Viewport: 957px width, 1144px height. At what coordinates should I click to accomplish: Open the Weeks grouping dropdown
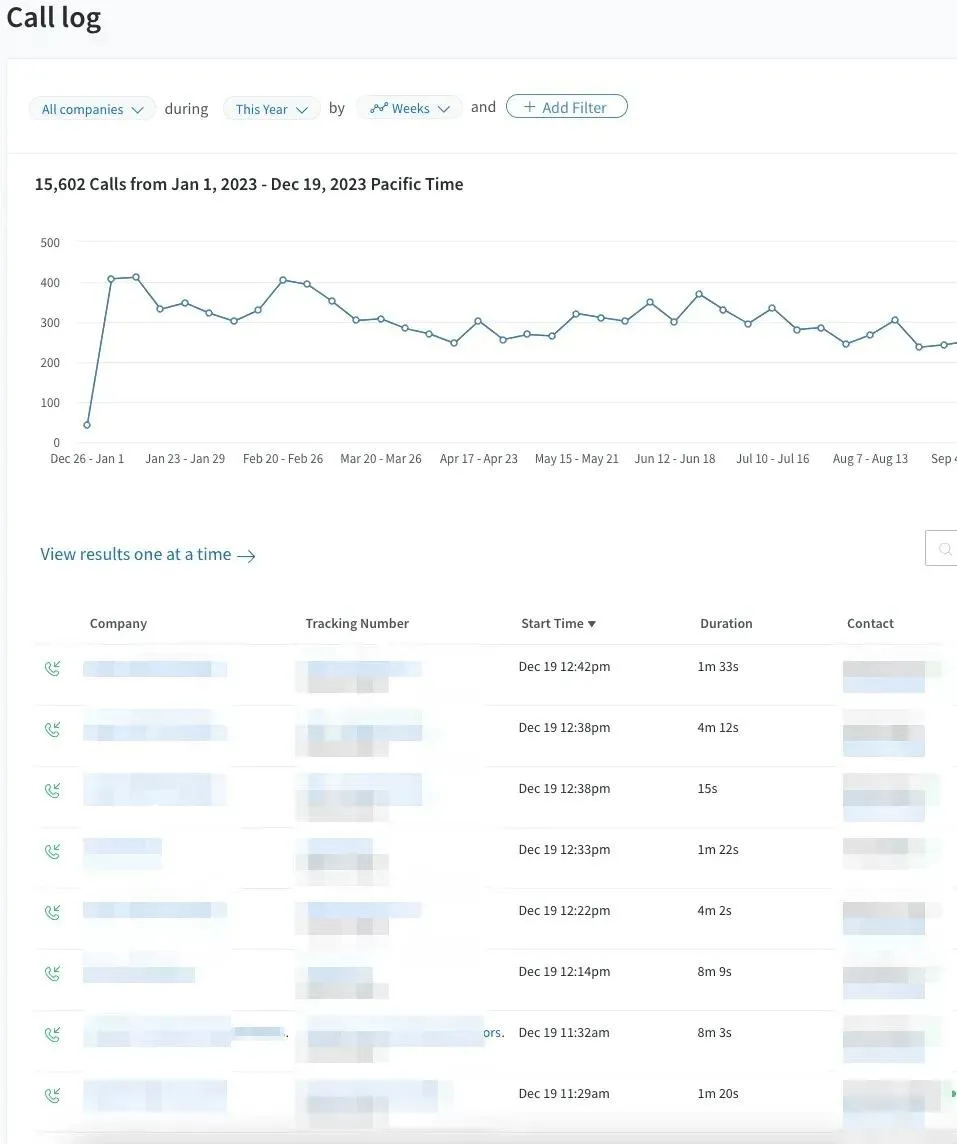click(x=409, y=108)
